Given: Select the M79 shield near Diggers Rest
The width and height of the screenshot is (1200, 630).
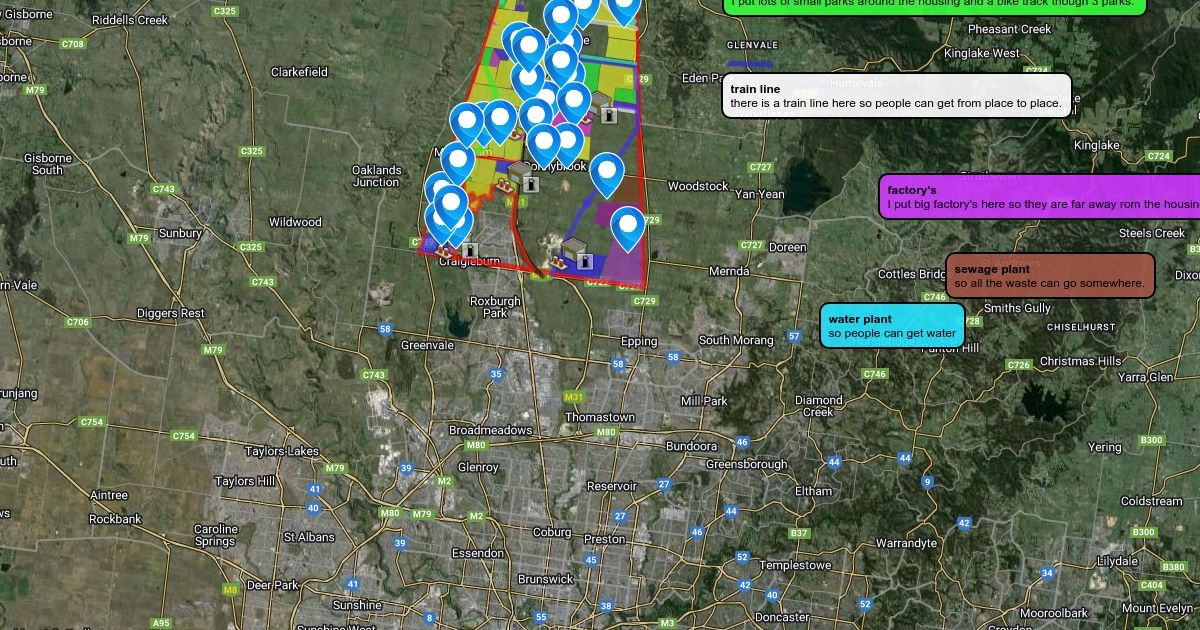Looking at the screenshot, I should [x=213, y=350].
